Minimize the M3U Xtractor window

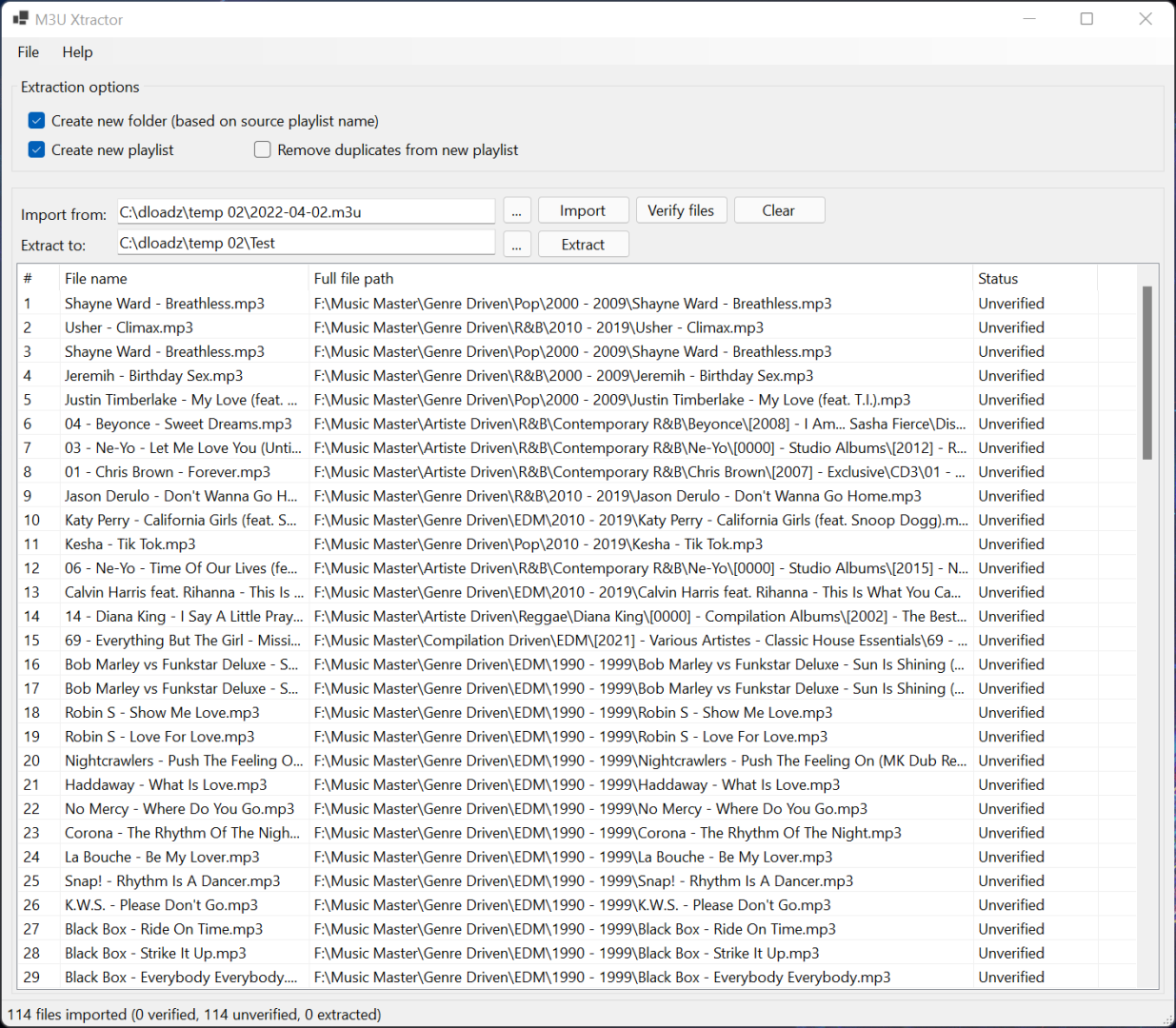pyautogui.click(x=1029, y=19)
